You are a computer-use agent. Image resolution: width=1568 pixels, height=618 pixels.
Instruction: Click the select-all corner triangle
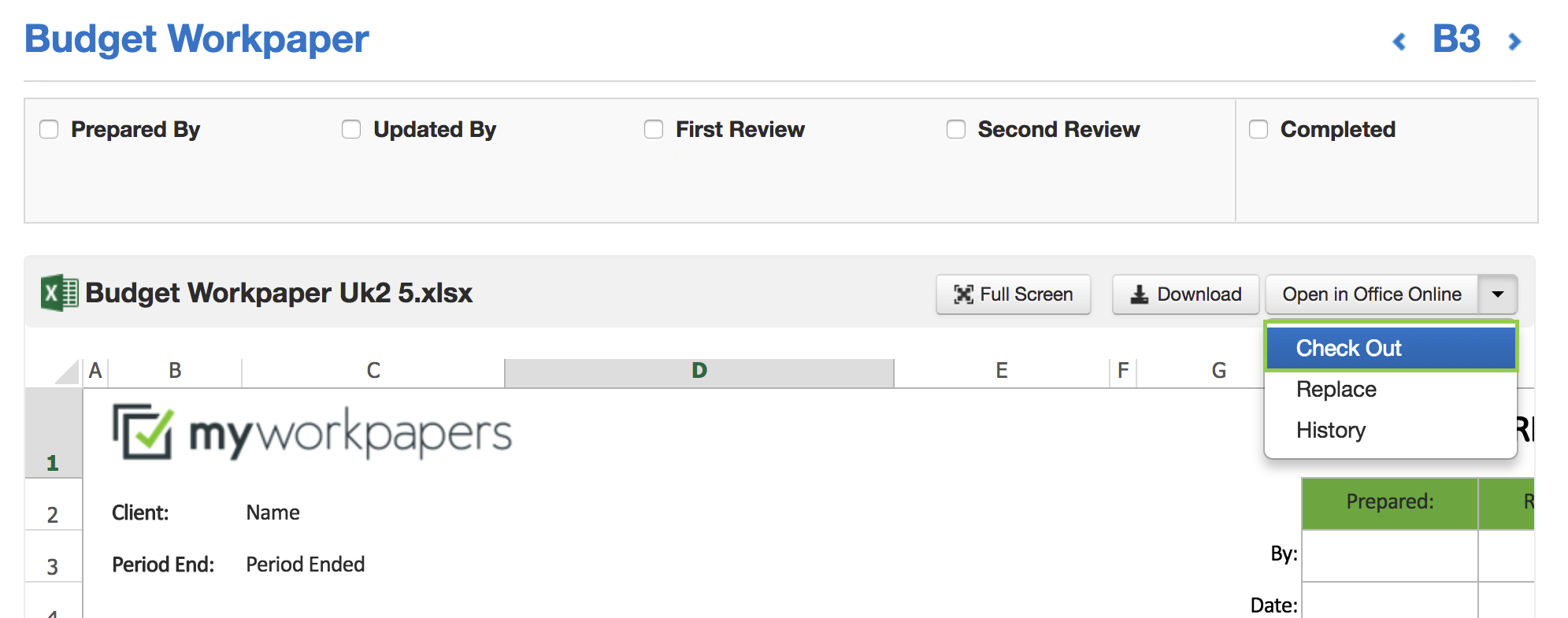tap(68, 371)
